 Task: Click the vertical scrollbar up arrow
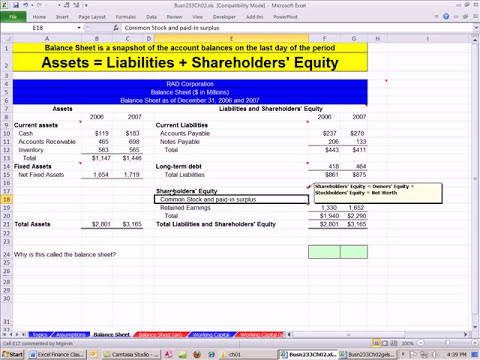(x=476, y=39)
